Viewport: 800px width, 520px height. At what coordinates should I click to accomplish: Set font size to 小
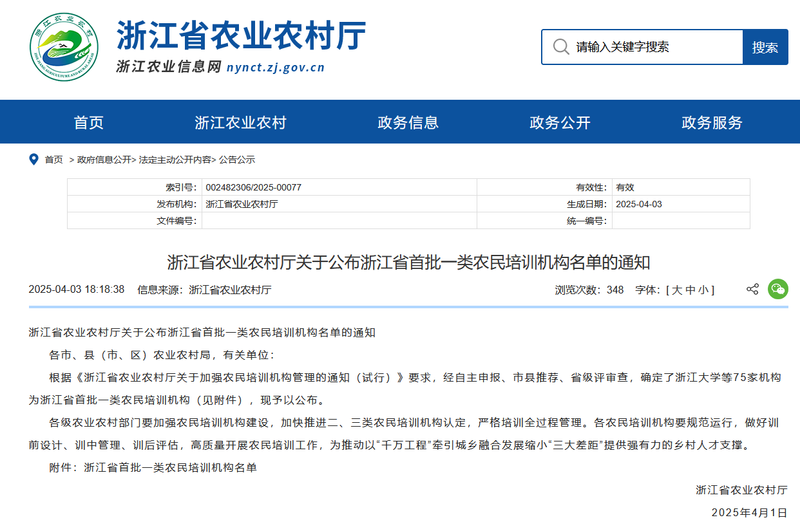(x=705, y=290)
